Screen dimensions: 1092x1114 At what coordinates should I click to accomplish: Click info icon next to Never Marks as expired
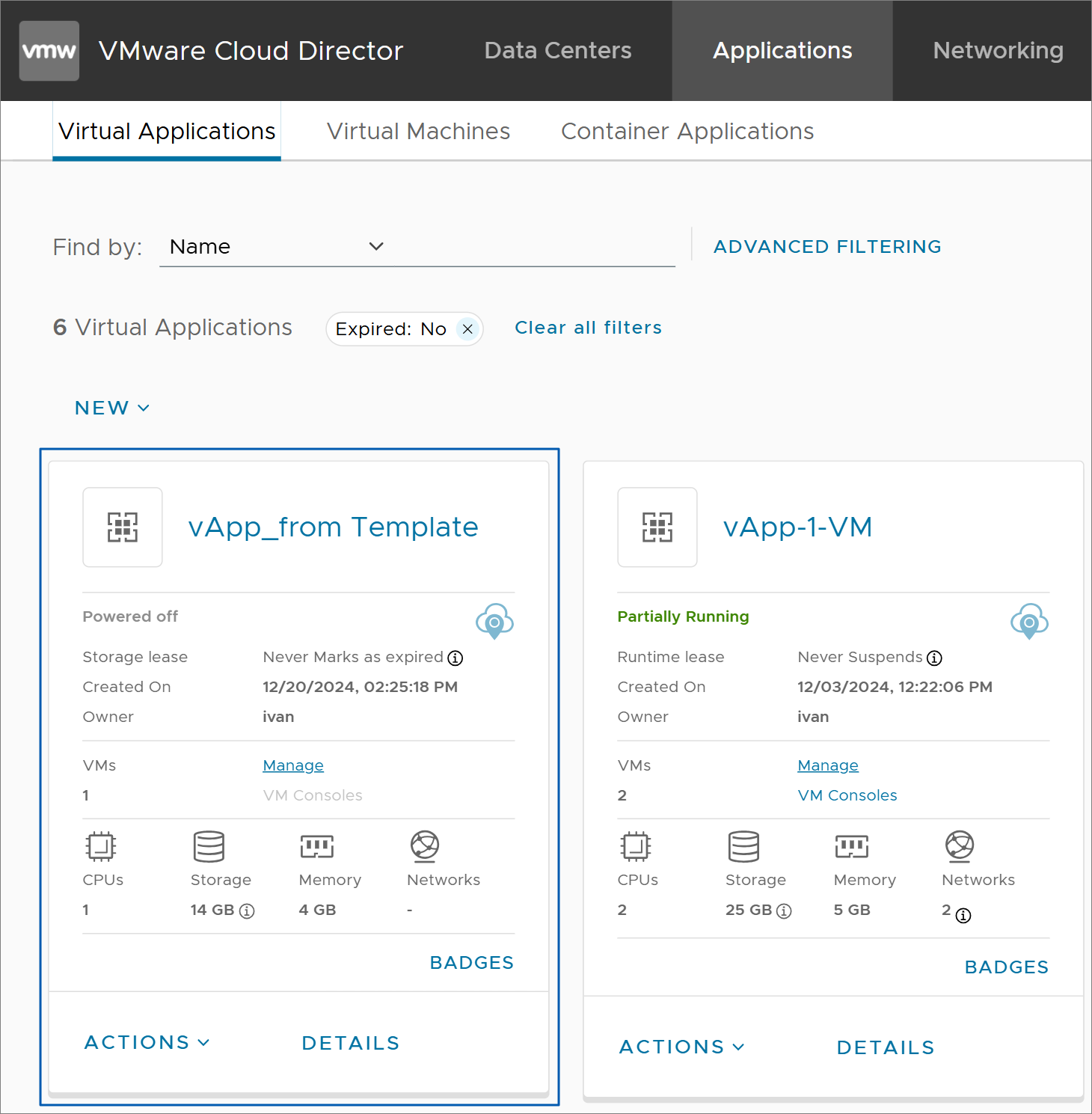pos(455,658)
